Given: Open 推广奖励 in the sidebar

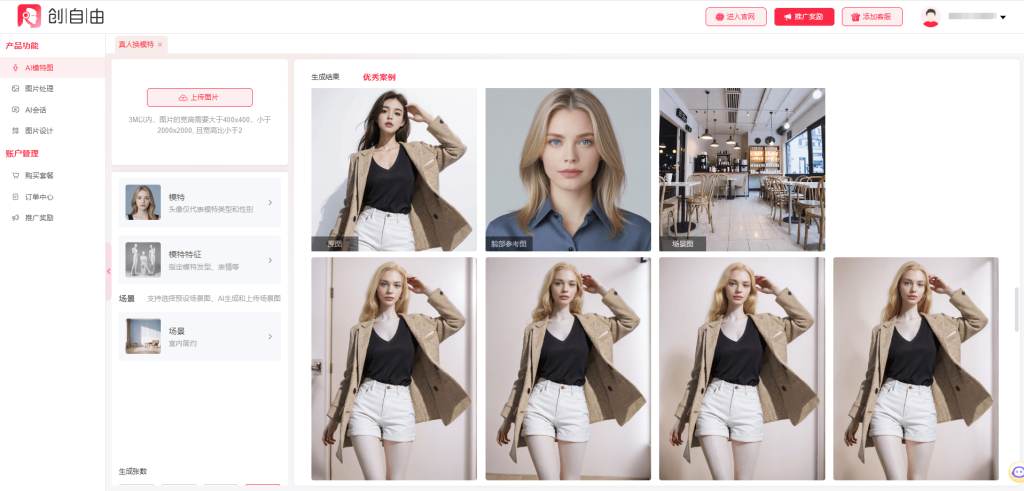Looking at the screenshot, I should pos(40,217).
